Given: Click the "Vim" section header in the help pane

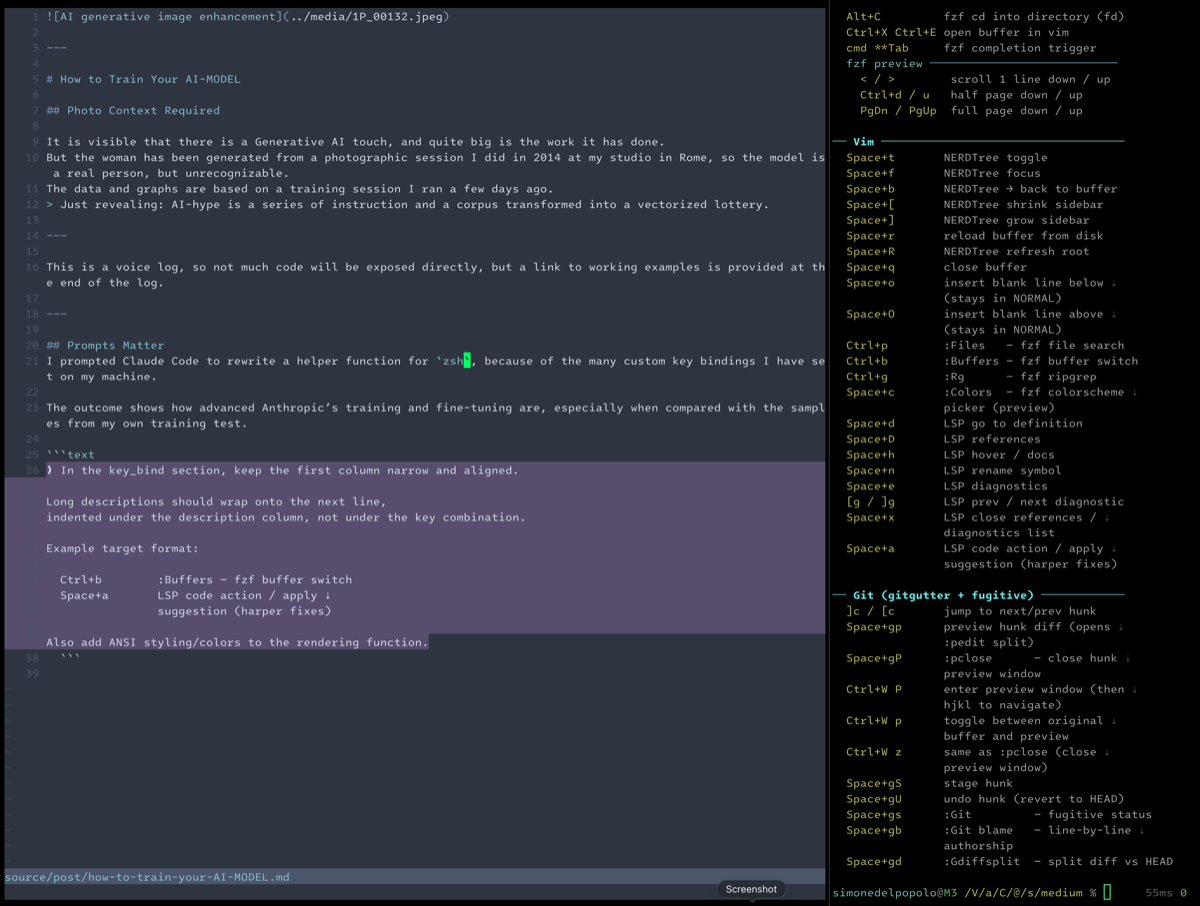Looking at the screenshot, I should click(863, 142).
